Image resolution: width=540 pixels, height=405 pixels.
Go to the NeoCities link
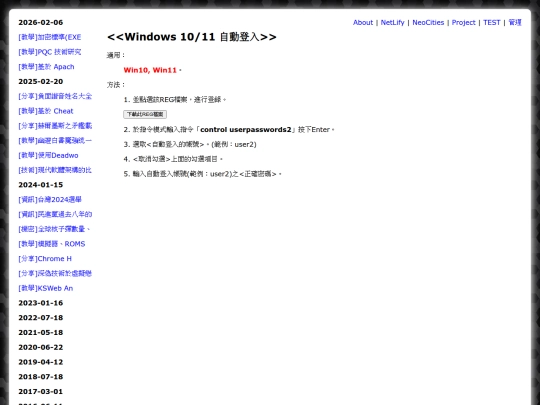[x=428, y=22]
